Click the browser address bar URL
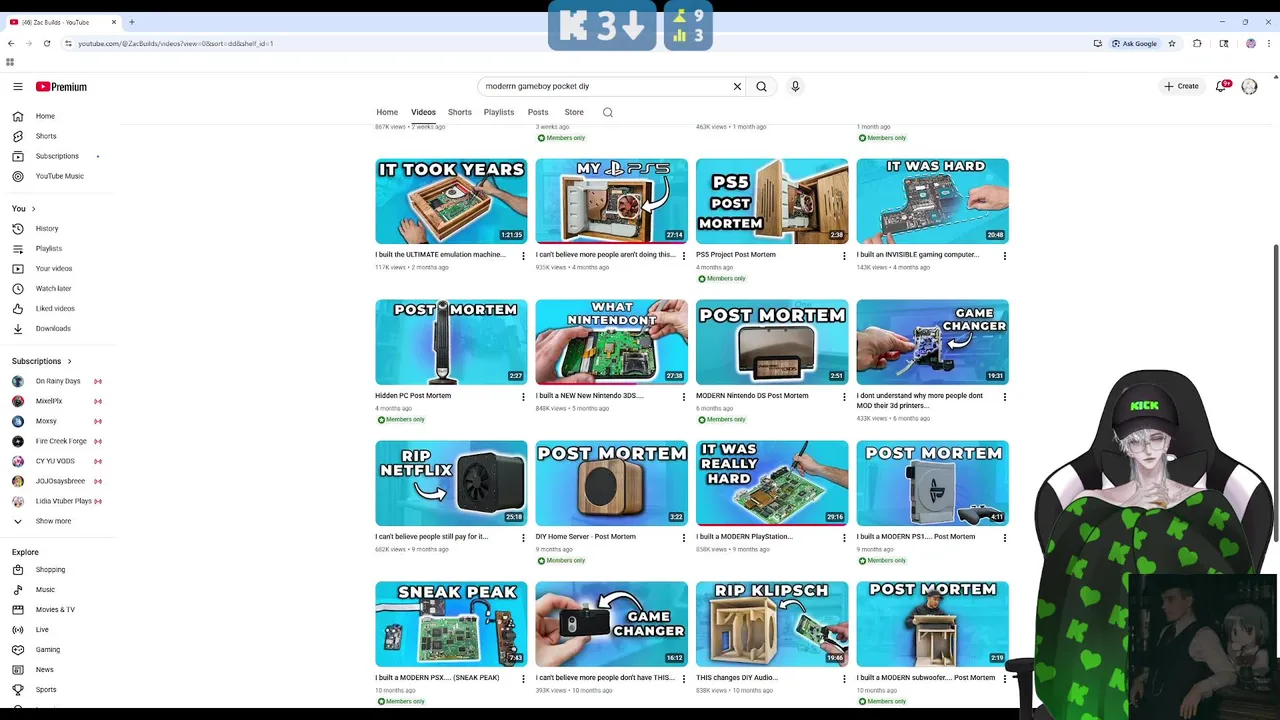Image resolution: width=1280 pixels, height=720 pixels. pyautogui.click(x=176, y=43)
